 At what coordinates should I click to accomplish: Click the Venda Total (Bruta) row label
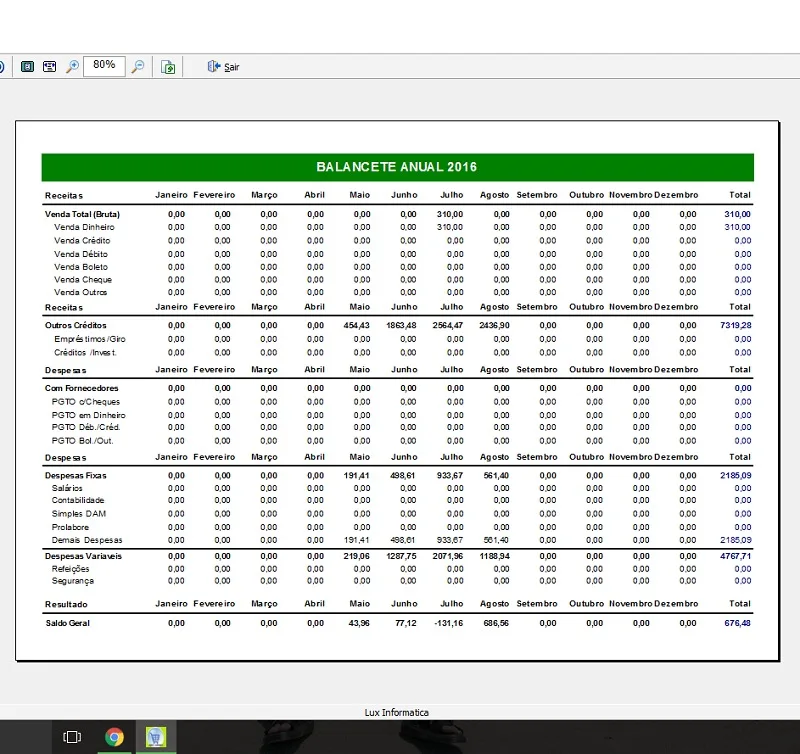point(82,214)
